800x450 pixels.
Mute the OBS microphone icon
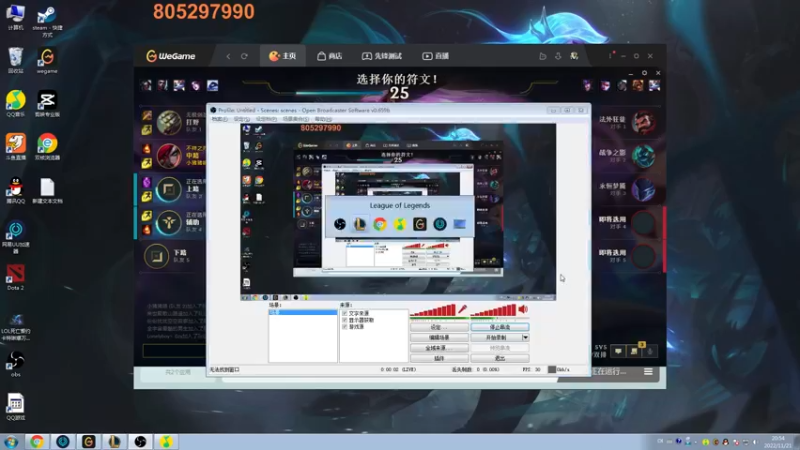pos(462,309)
